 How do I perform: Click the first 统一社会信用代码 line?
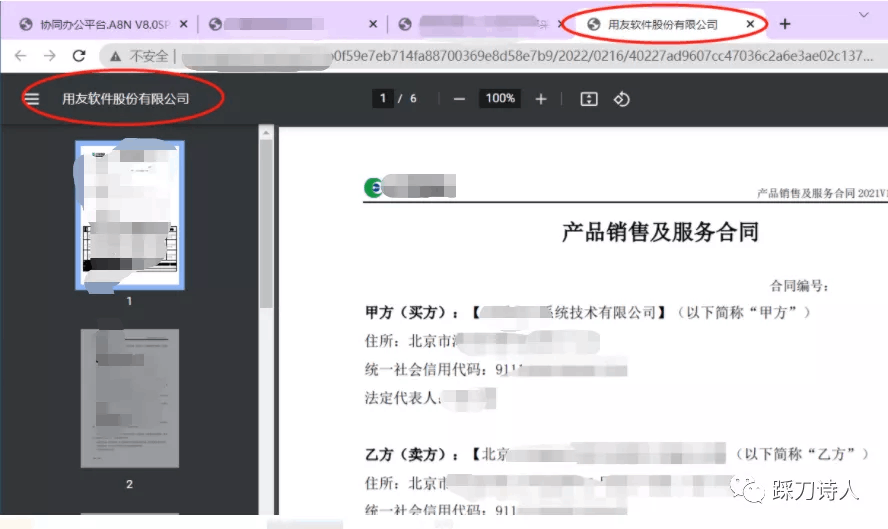496,369
